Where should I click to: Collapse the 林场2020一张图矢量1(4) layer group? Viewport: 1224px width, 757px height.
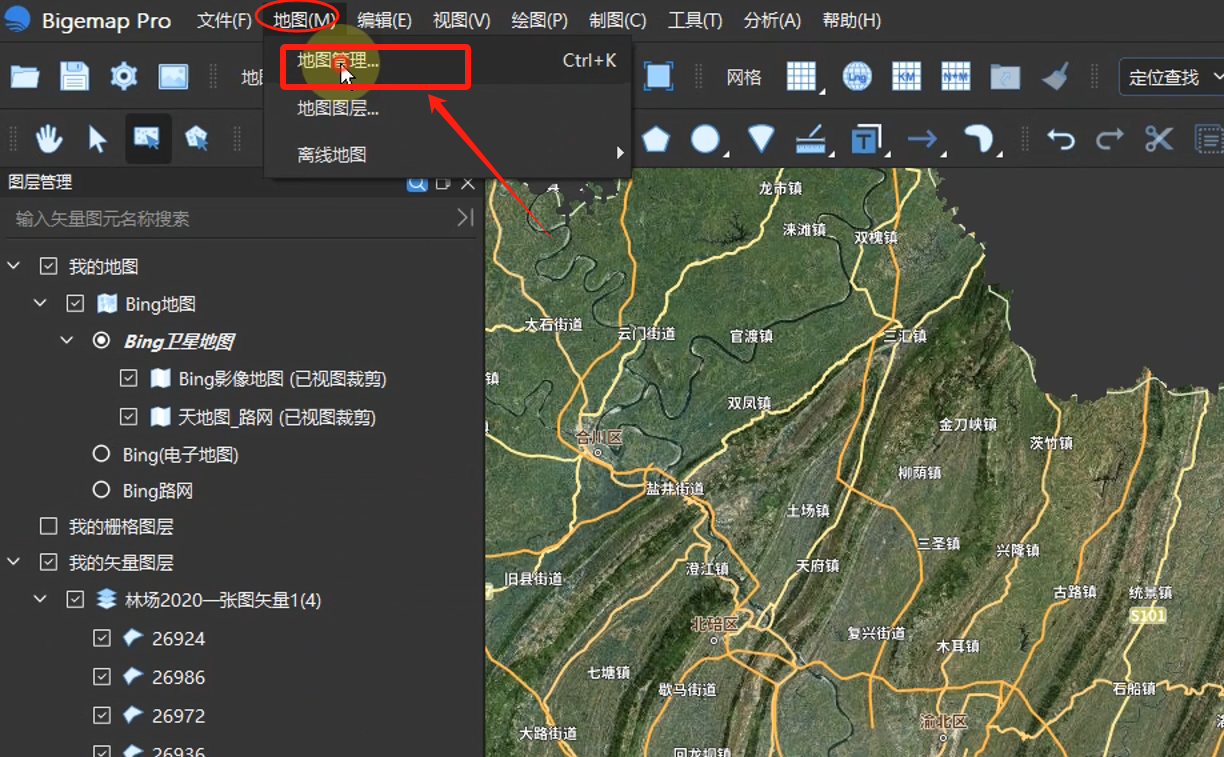tap(40, 598)
